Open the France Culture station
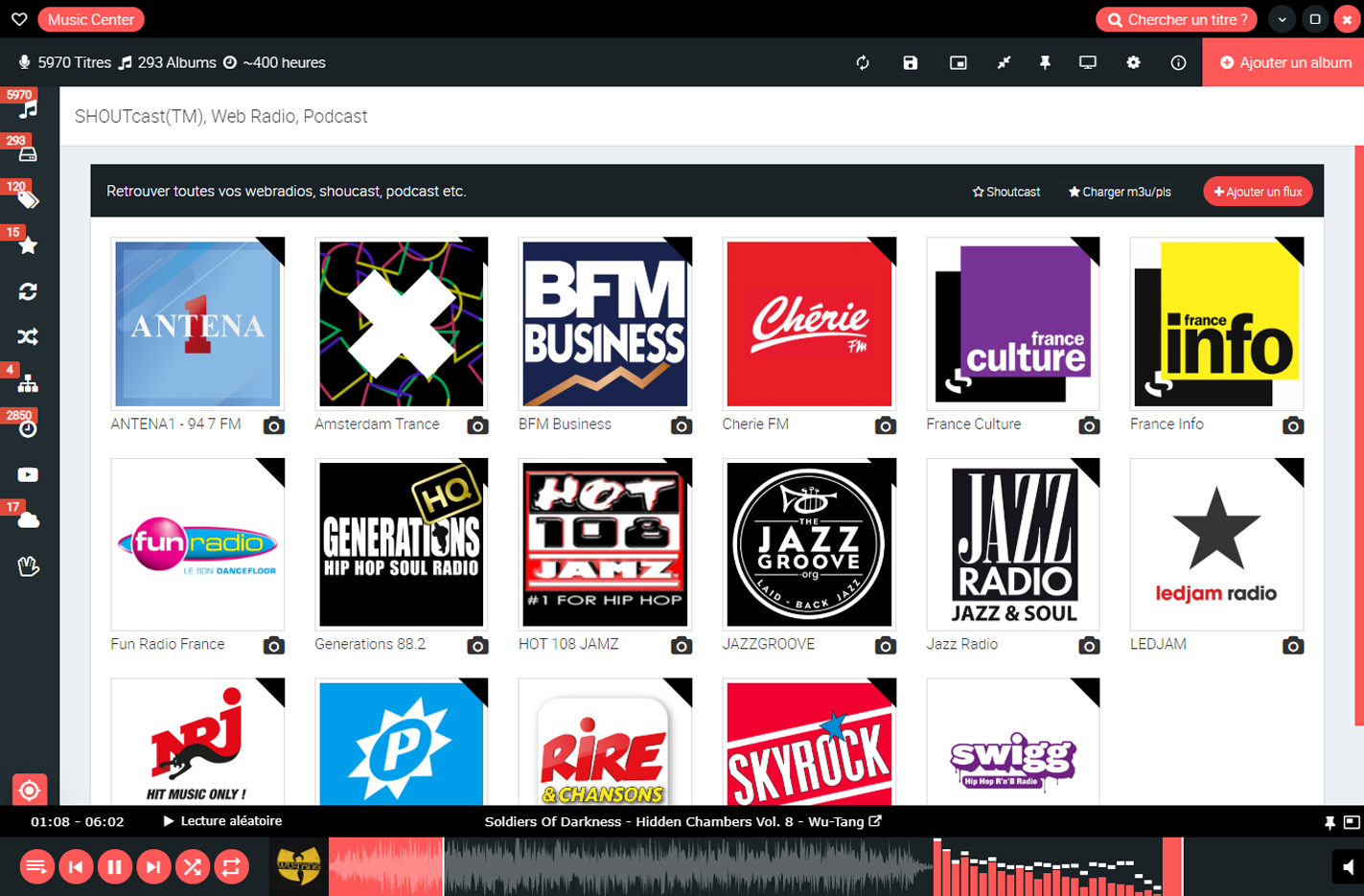This screenshot has height=896, width=1364. point(1012,324)
